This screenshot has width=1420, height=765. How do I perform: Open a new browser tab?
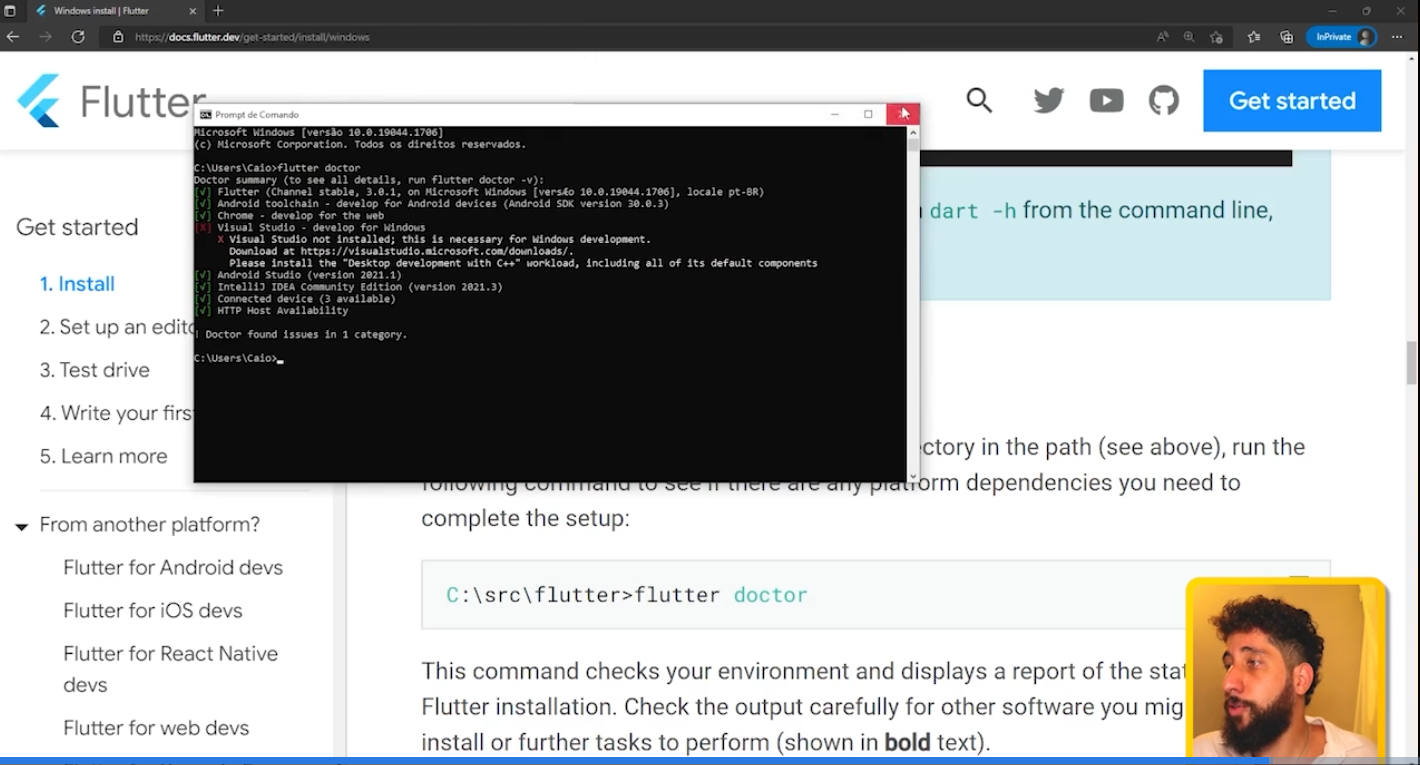(x=218, y=11)
